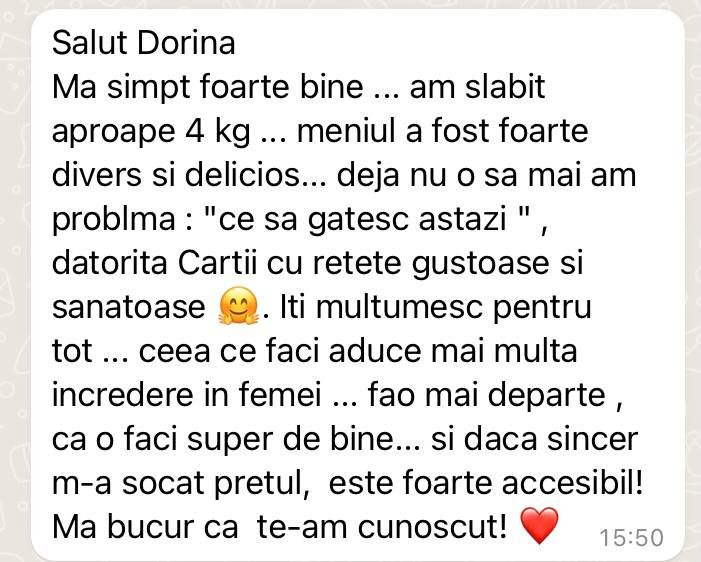Click the word "gustoase" in message
This screenshot has width=701, height=562.
(x=480, y=264)
